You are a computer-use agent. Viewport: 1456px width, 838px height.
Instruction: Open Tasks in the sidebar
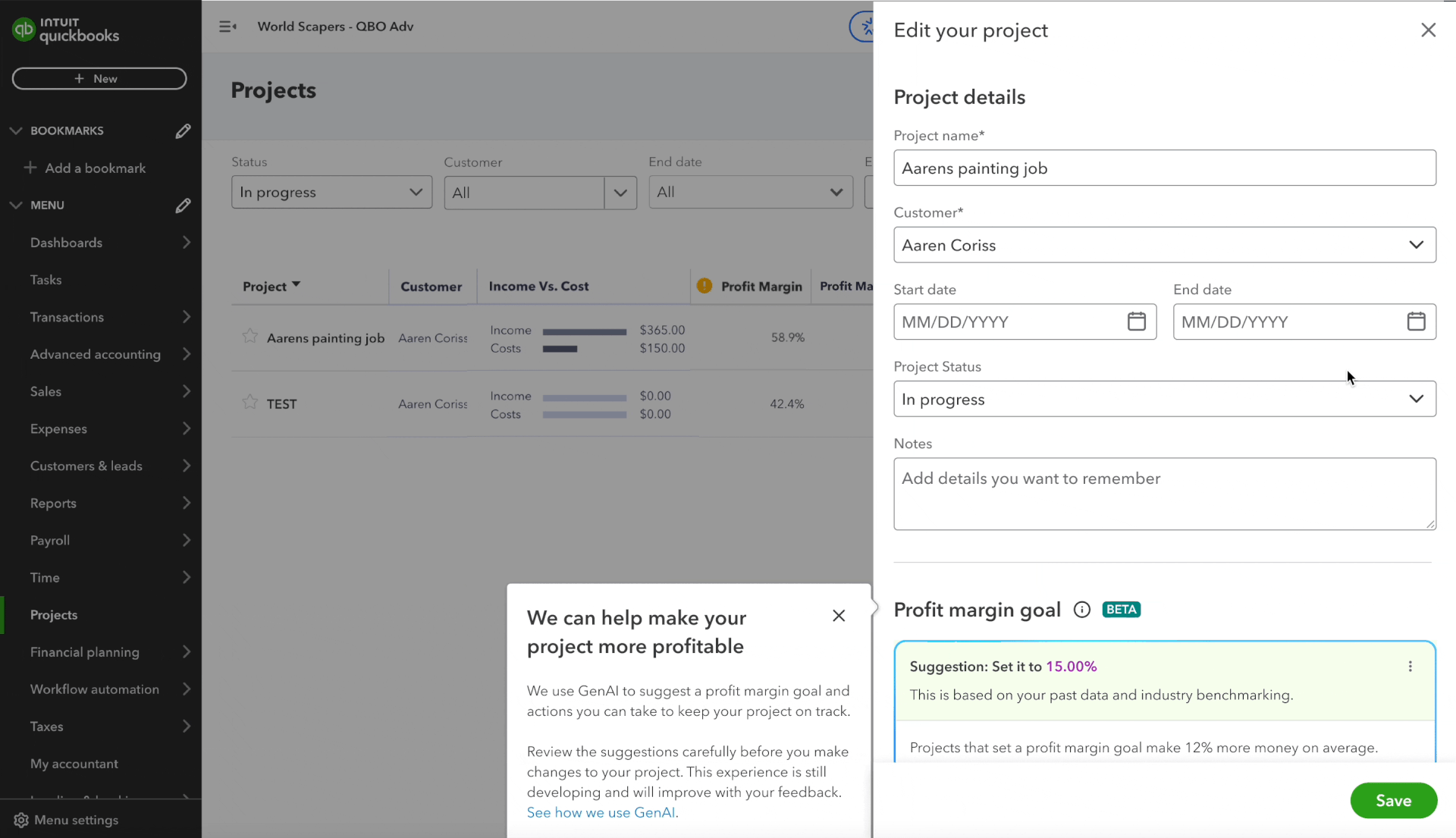point(46,280)
